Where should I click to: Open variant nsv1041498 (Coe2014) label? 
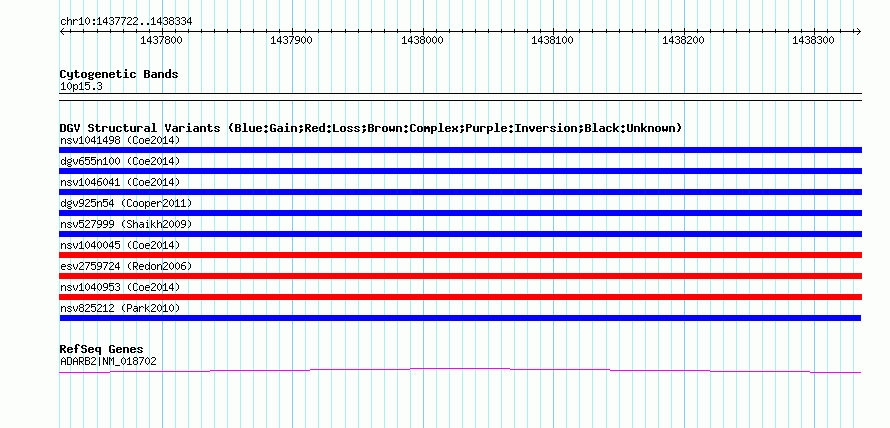tap(120, 140)
